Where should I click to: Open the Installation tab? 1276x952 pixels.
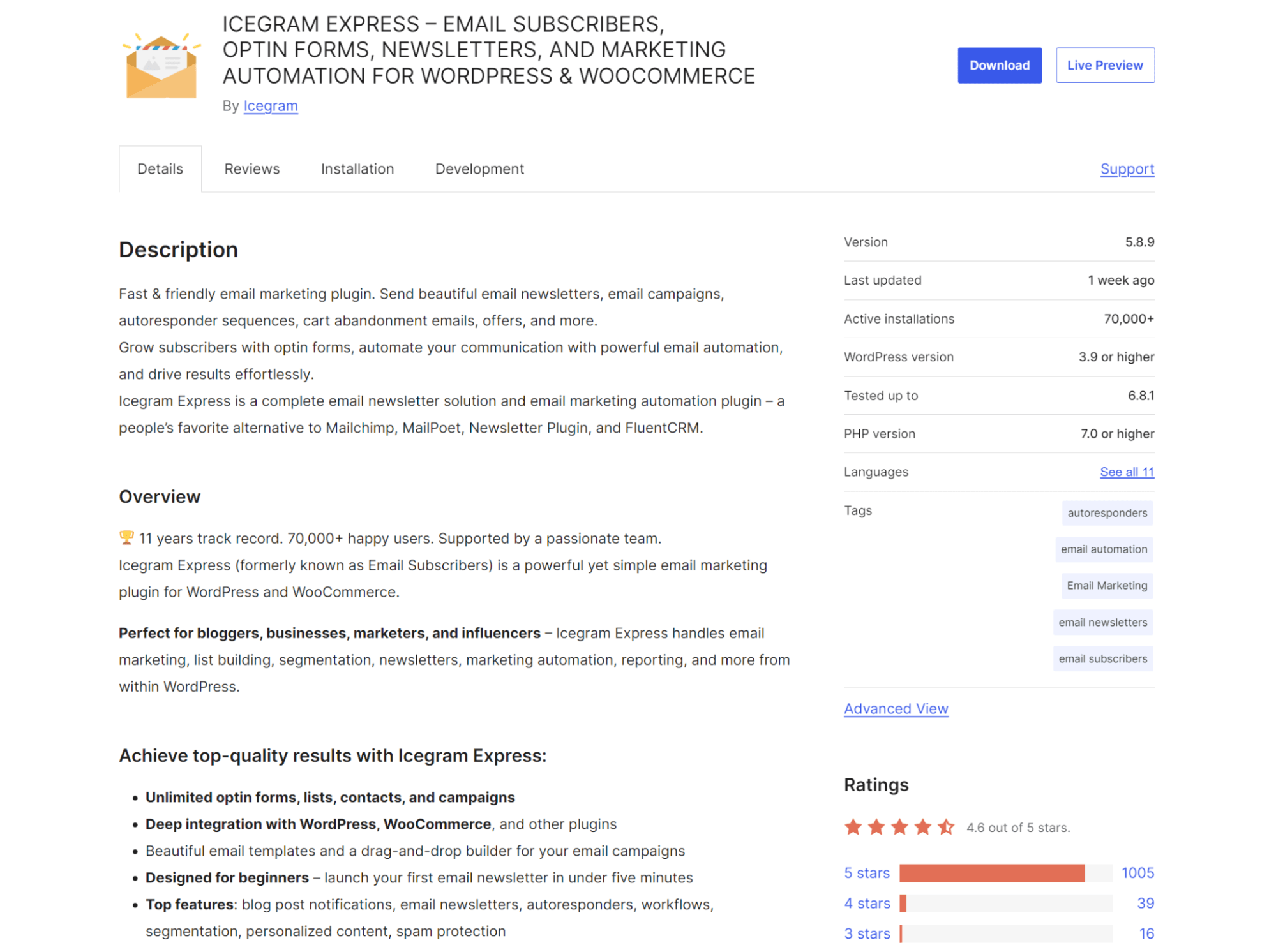(x=357, y=169)
